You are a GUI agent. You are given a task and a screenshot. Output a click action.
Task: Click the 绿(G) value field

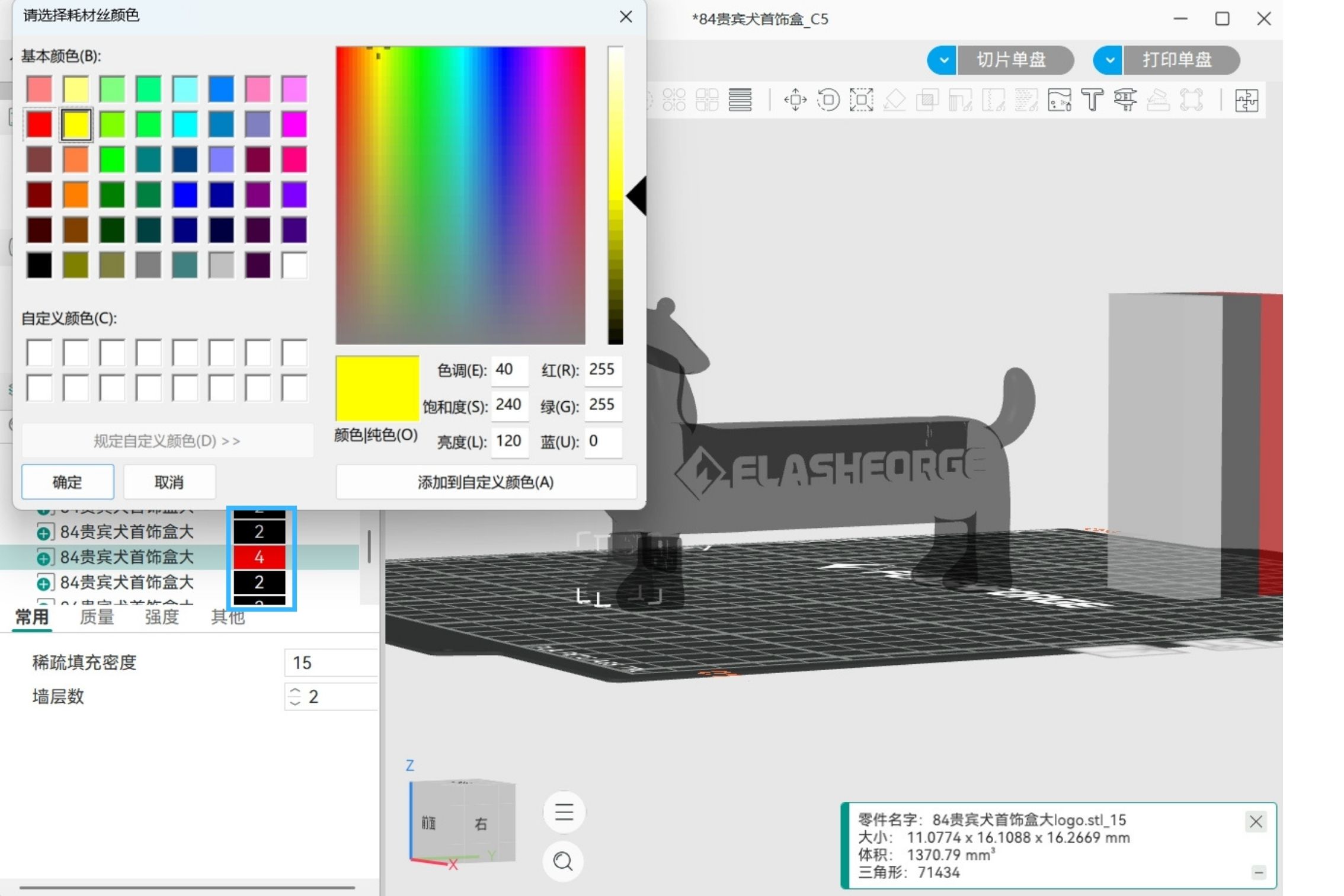pyautogui.click(x=603, y=405)
